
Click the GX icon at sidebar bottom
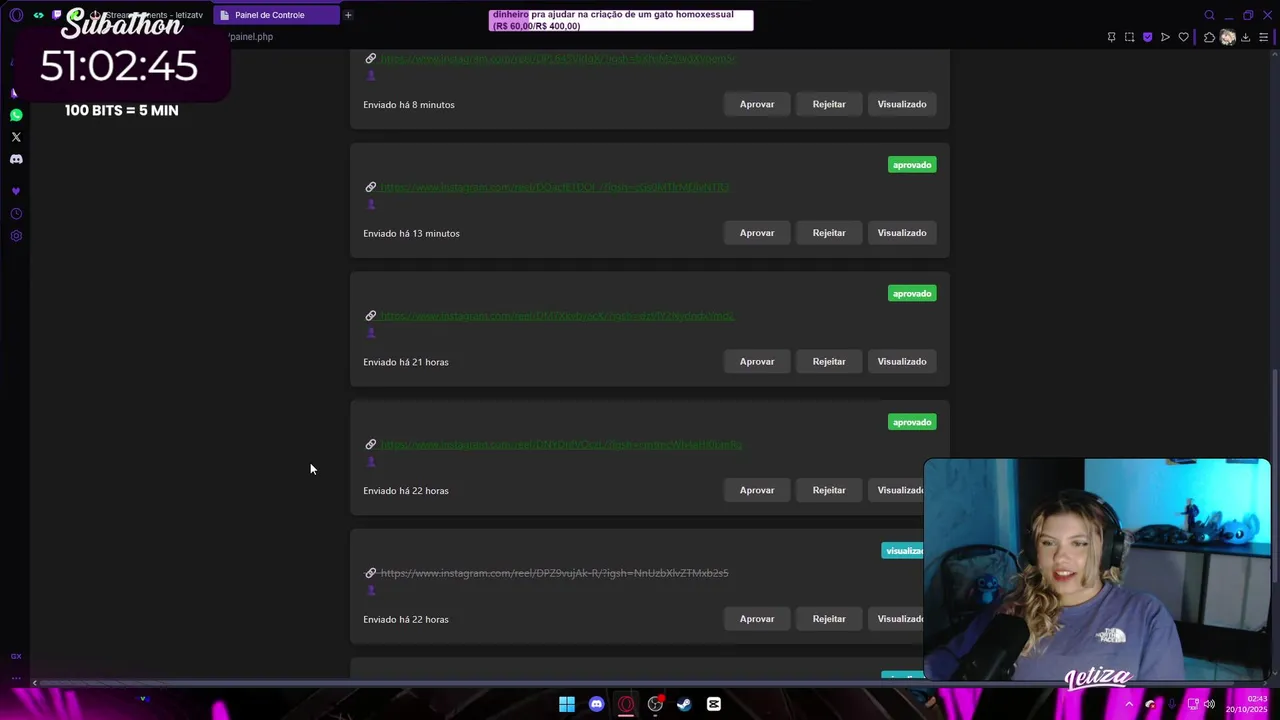[16, 656]
